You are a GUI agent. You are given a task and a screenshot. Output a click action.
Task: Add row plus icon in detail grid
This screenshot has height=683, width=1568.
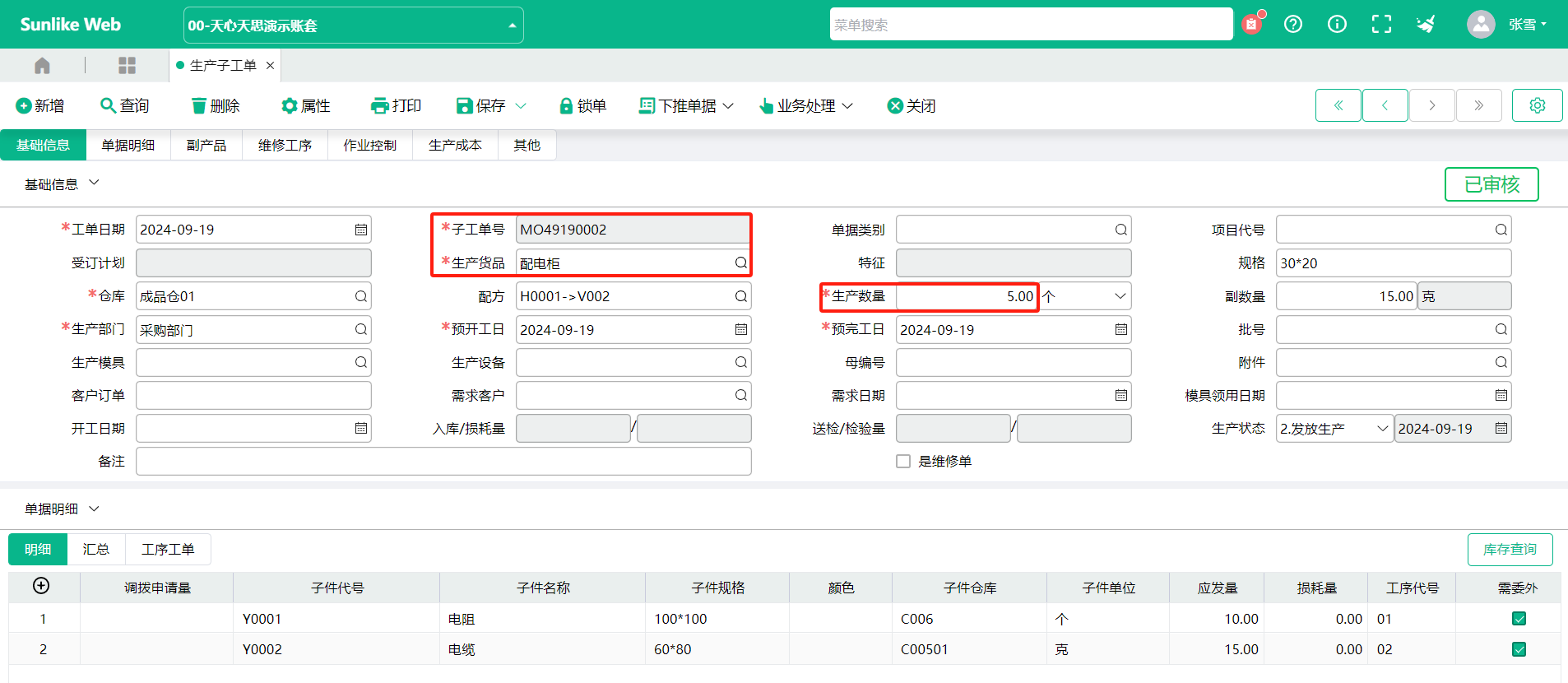(x=41, y=585)
